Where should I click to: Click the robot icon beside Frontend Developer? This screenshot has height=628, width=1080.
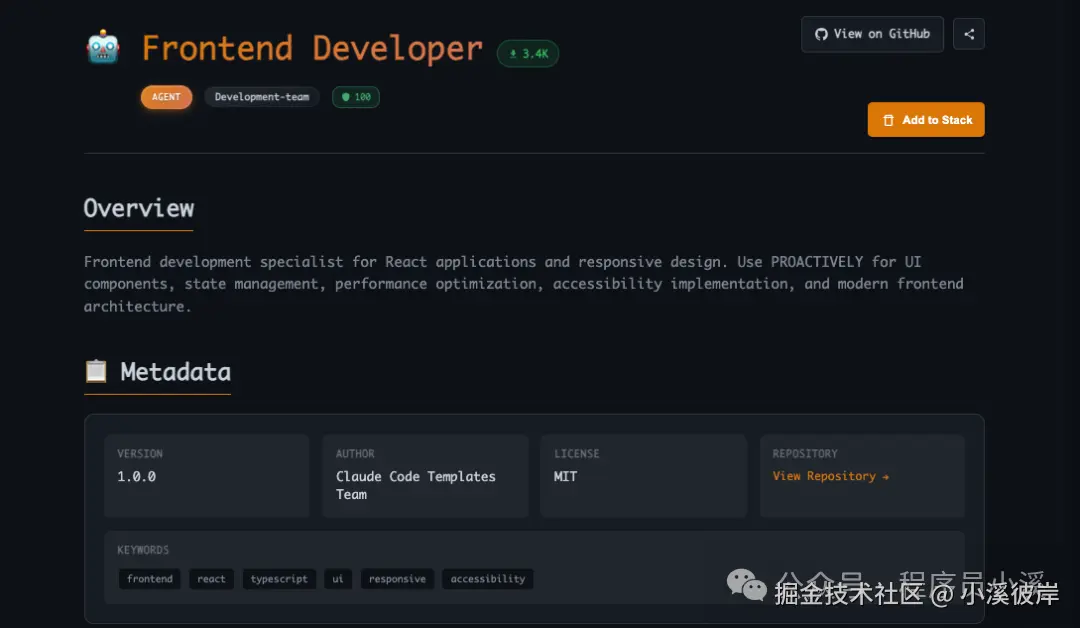coord(103,48)
